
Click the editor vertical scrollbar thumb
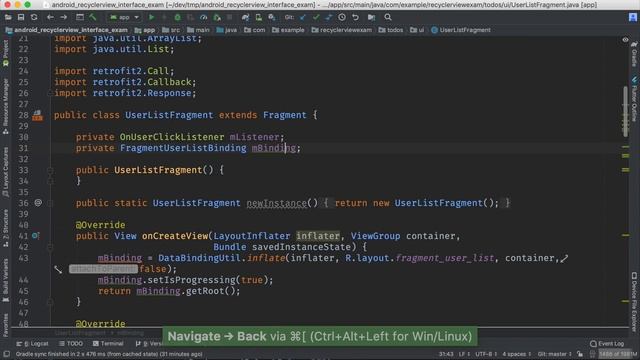625,112
